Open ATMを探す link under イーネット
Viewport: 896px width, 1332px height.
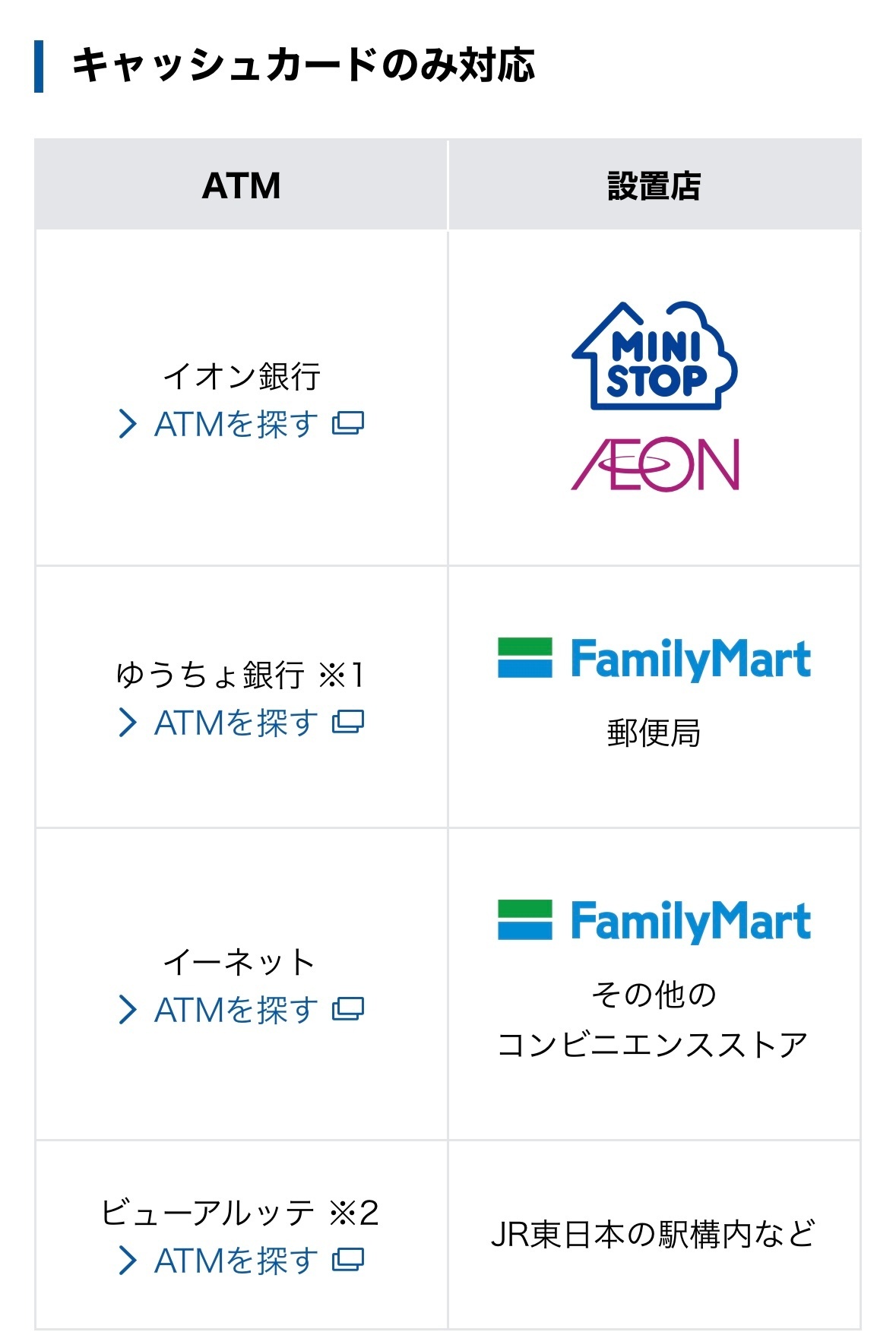[x=236, y=1010]
